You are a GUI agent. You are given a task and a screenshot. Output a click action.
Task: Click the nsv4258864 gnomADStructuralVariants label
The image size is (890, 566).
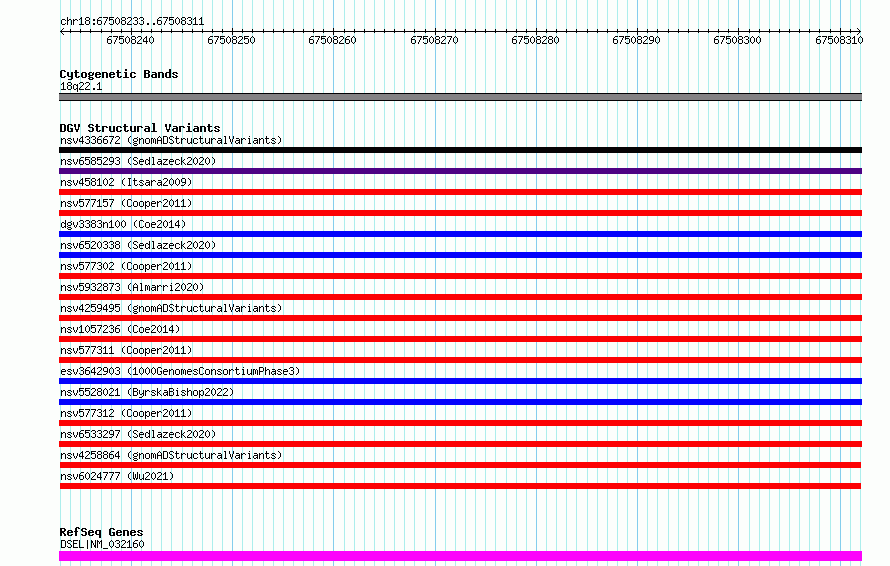click(171, 455)
